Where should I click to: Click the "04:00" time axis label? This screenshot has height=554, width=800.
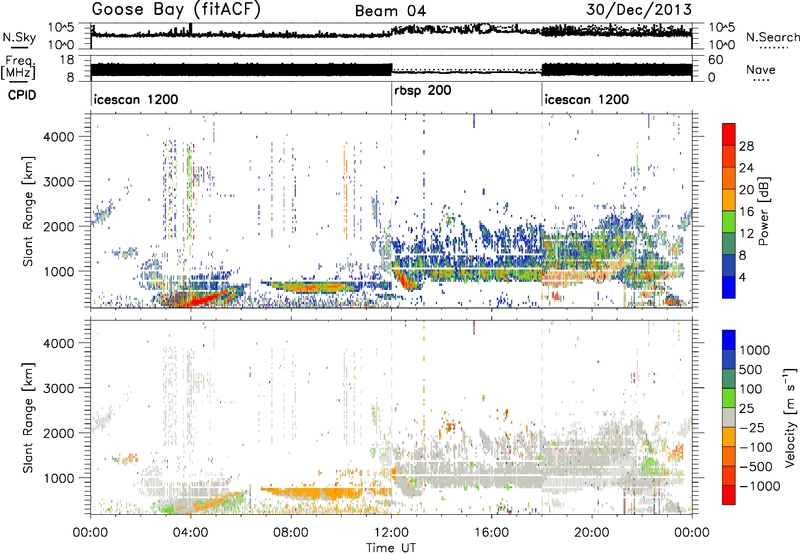tap(191, 533)
